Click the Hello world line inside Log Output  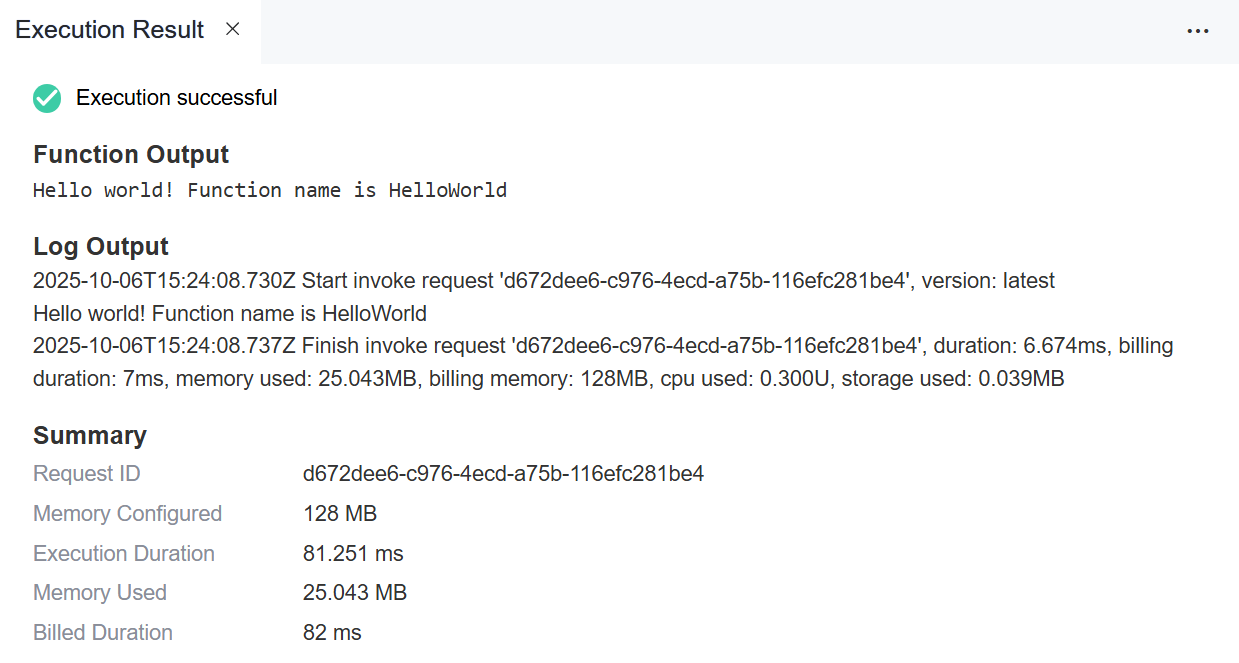(230, 314)
